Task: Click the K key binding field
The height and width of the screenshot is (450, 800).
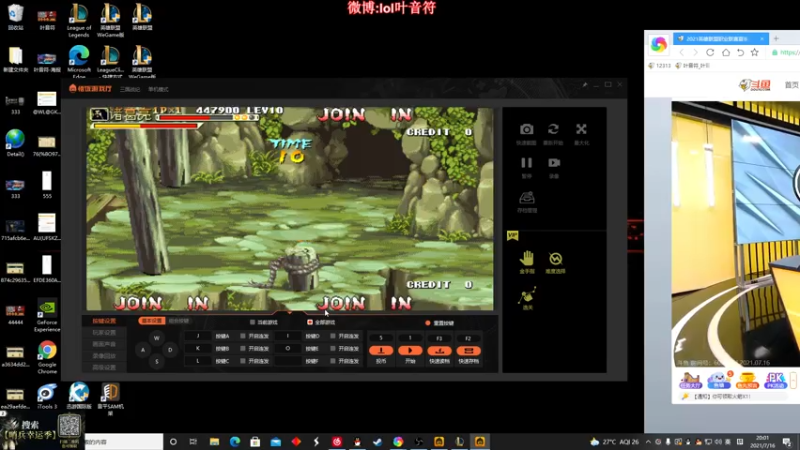Action: pyautogui.click(x=198, y=348)
